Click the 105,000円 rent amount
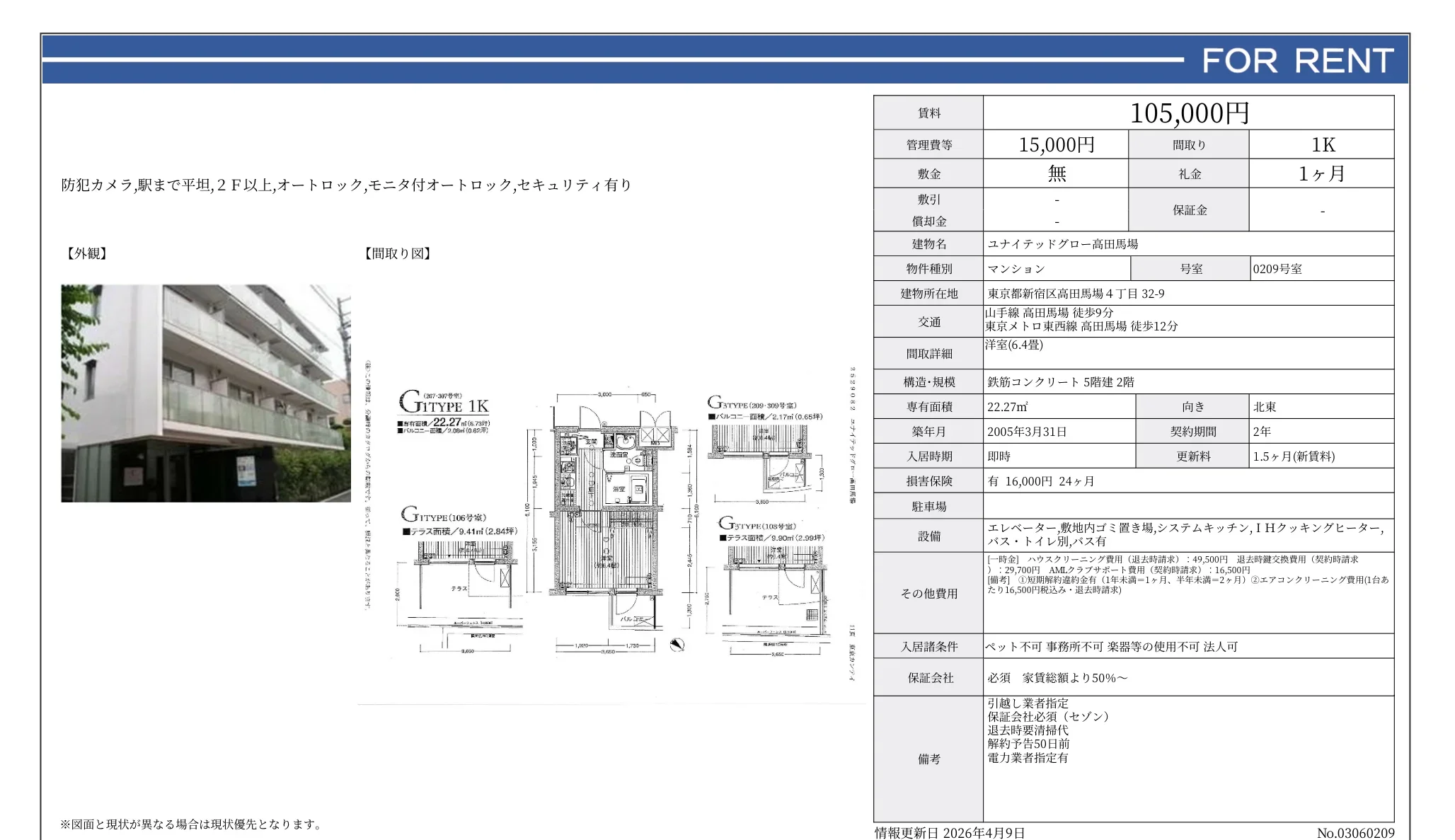 tap(1189, 113)
